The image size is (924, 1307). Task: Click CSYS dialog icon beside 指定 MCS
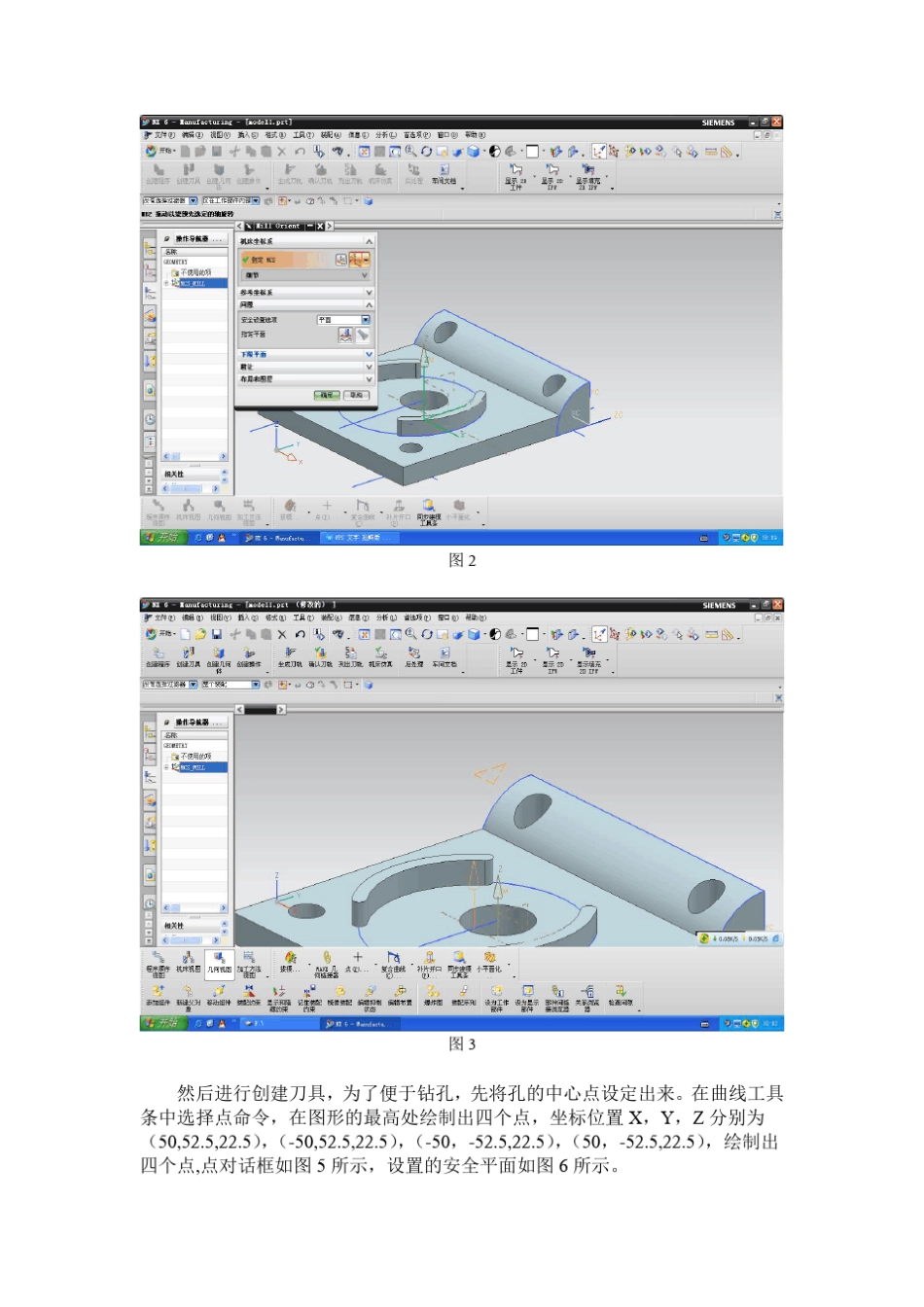pyautogui.click(x=341, y=260)
